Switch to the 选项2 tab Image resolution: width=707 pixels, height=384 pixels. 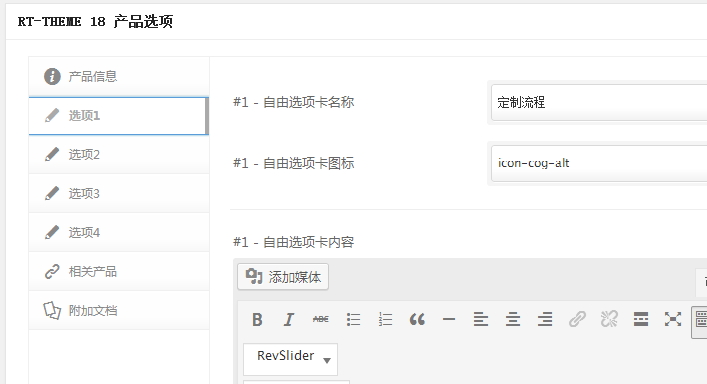[x=119, y=155]
